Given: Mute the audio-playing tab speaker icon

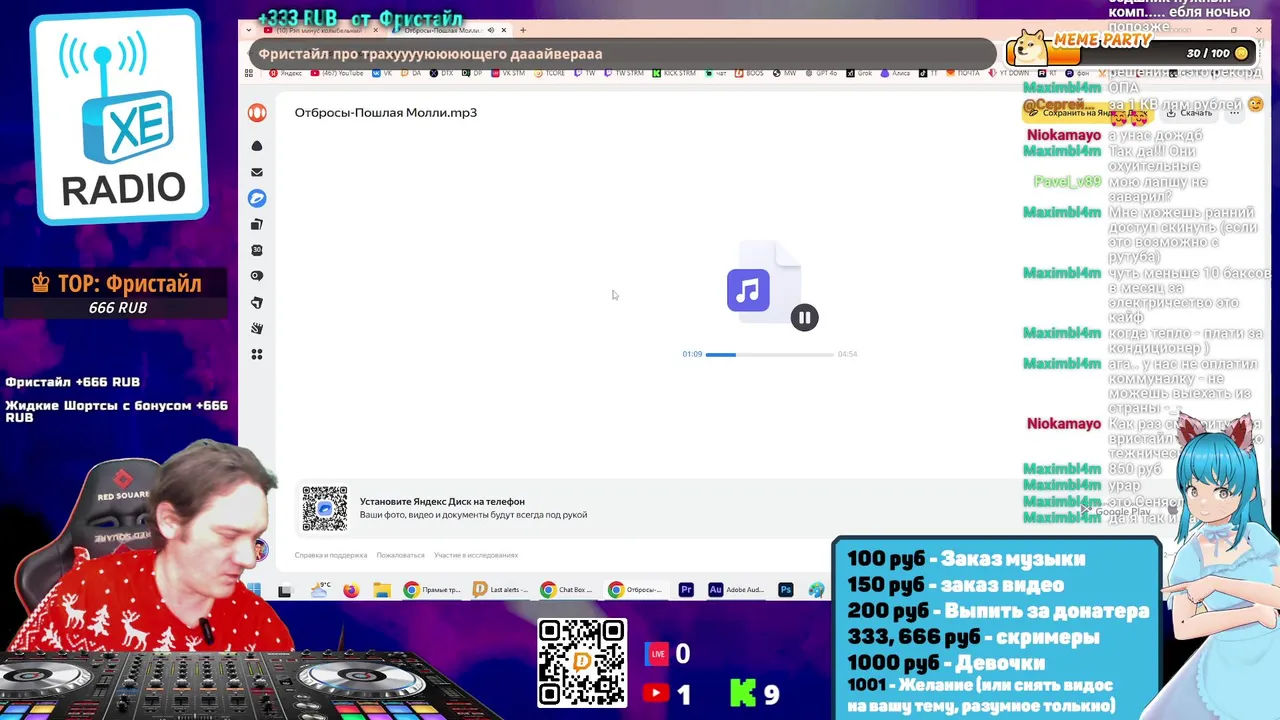Looking at the screenshot, I should (491, 30).
